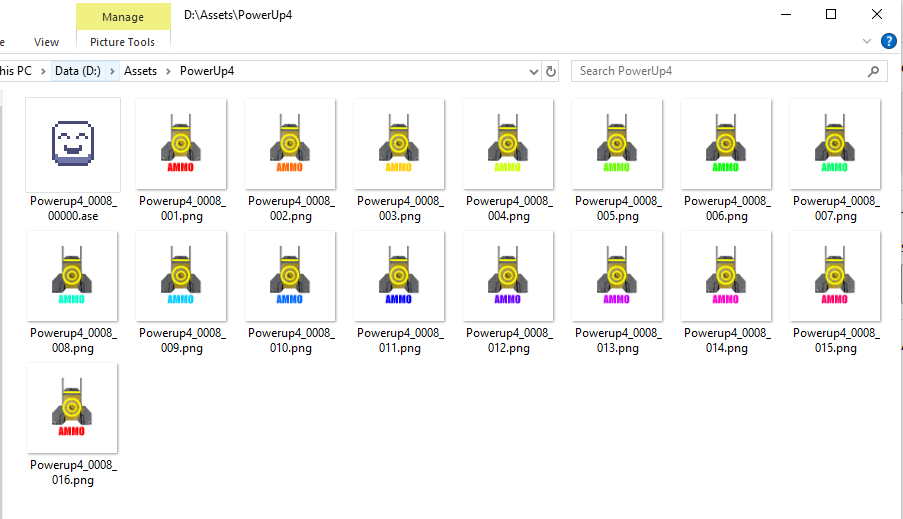Screen dimensions: 903x519
Task: Click the refresh icon beside the address bar
Action: click(x=551, y=71)
